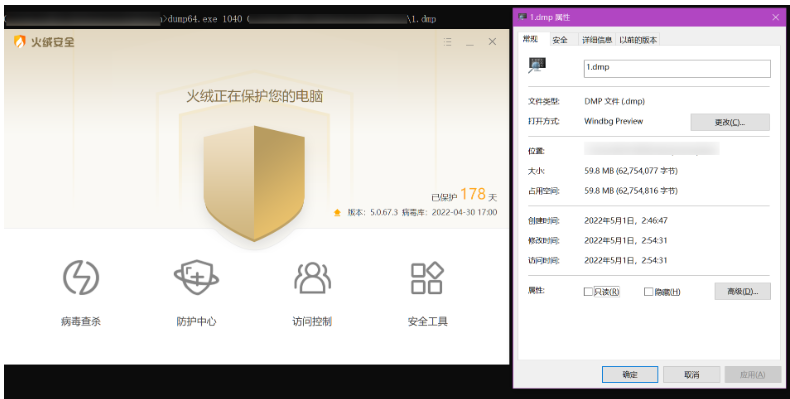Click the 1.dmp 属性 dialog title text
The image size is (790, 399).
550,17
